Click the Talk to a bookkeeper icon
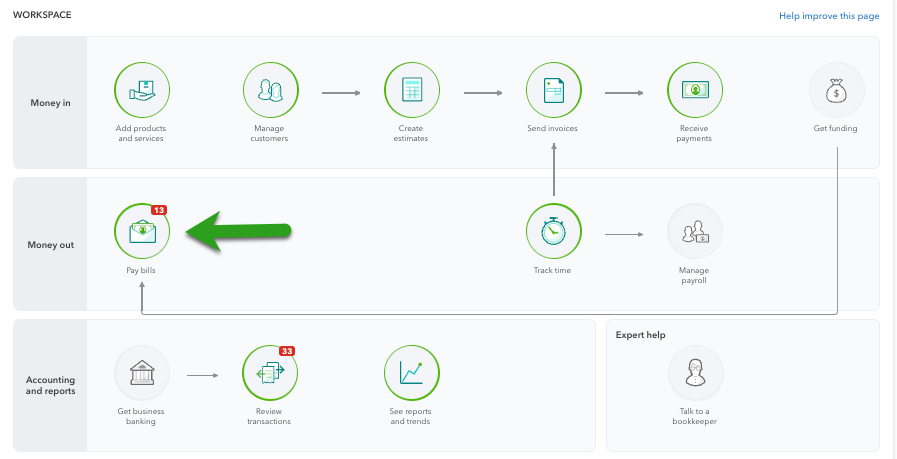 click(695, 374)
